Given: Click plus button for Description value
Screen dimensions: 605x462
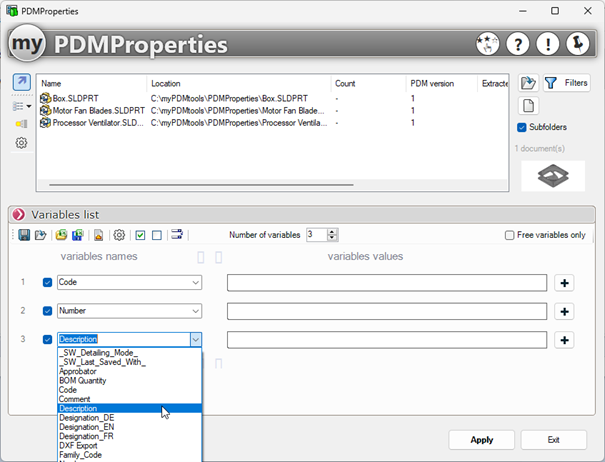Looking at the screenshot, I should coord(564,340).
